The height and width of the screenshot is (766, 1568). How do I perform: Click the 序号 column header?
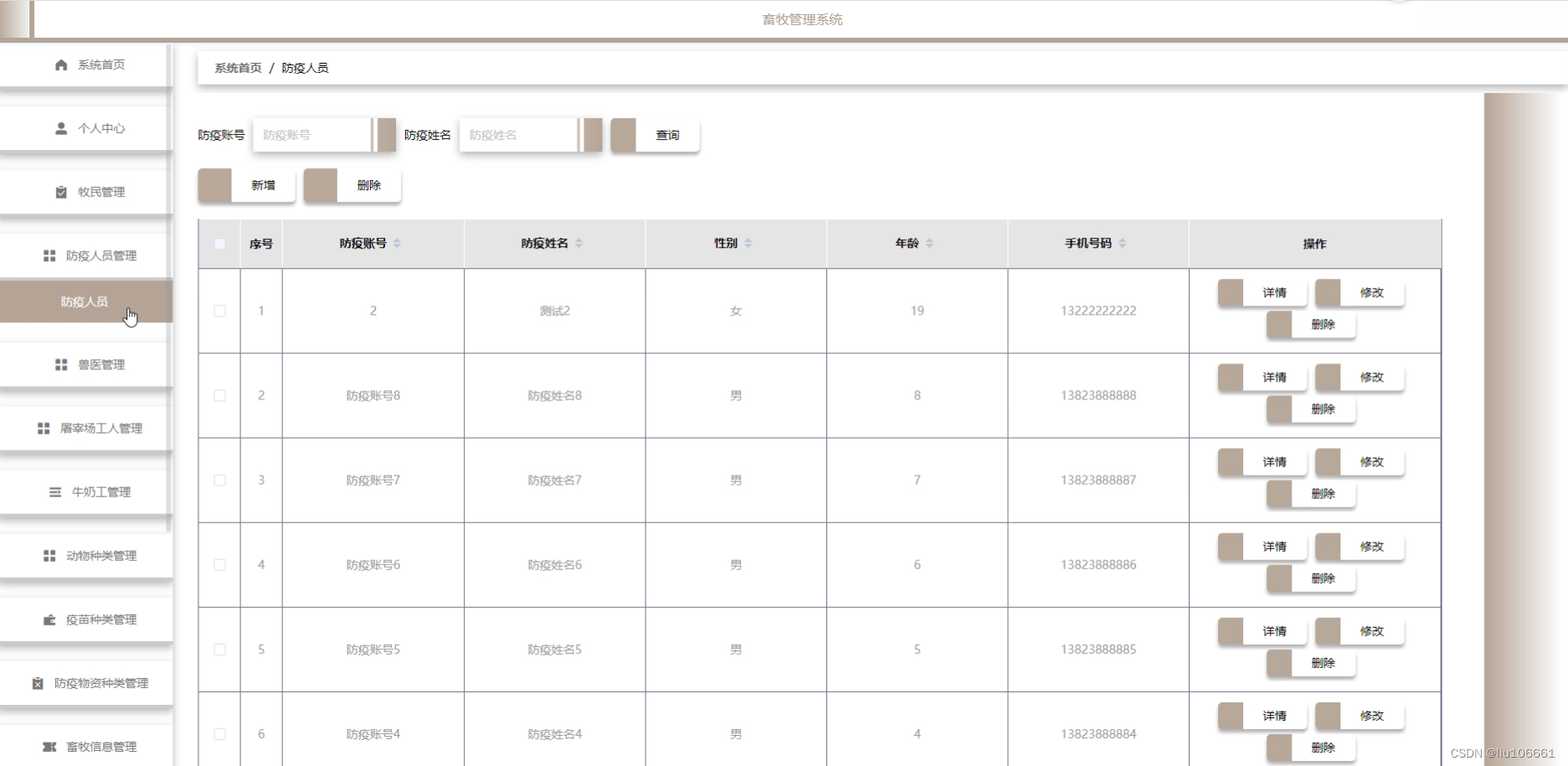(x=261, y=244)
